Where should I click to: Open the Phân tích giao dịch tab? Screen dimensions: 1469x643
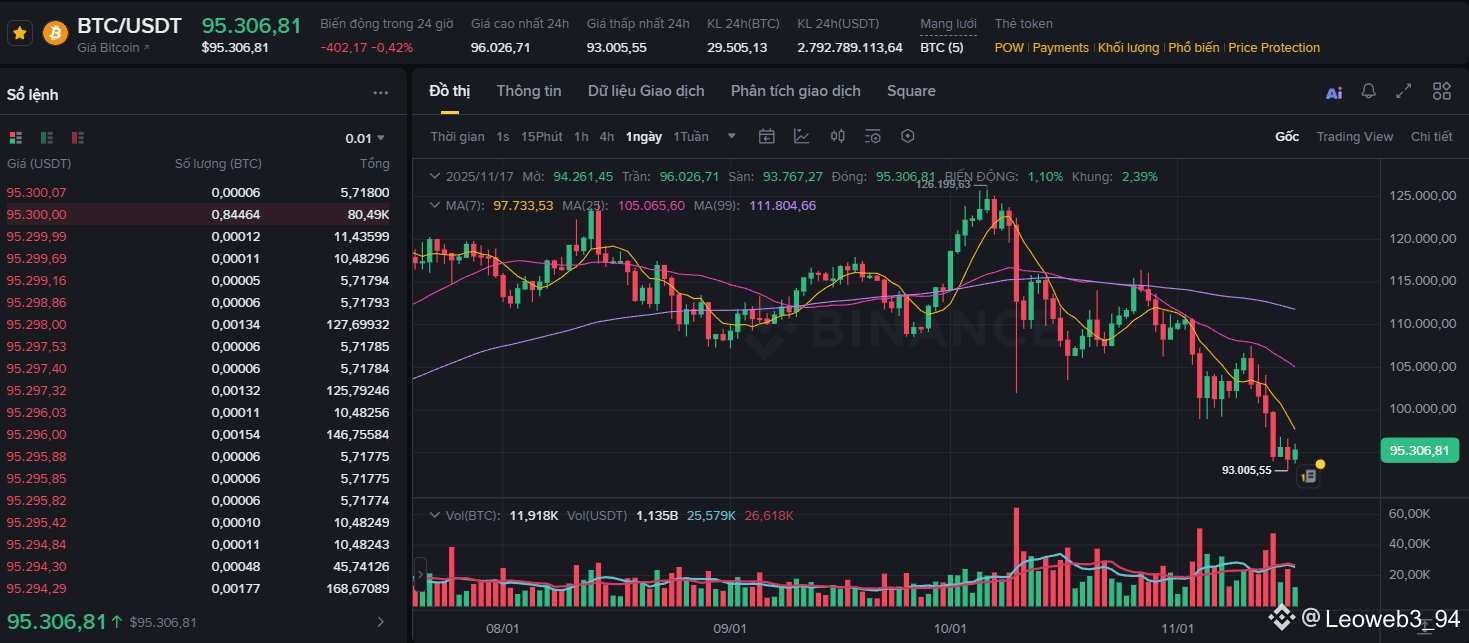click(x=796, y=91)
